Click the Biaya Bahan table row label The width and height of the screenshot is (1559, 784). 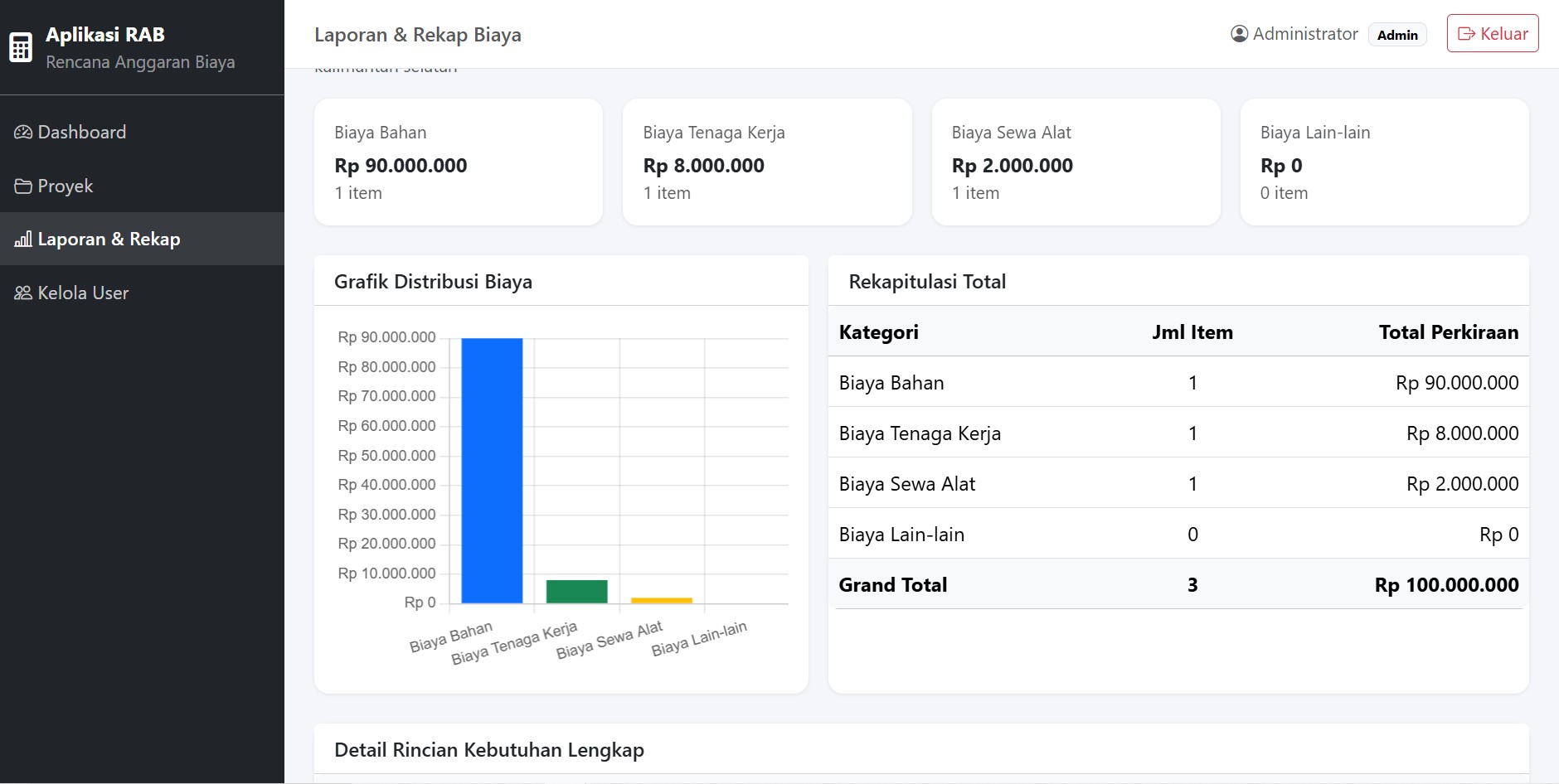(x=891, y=383)
